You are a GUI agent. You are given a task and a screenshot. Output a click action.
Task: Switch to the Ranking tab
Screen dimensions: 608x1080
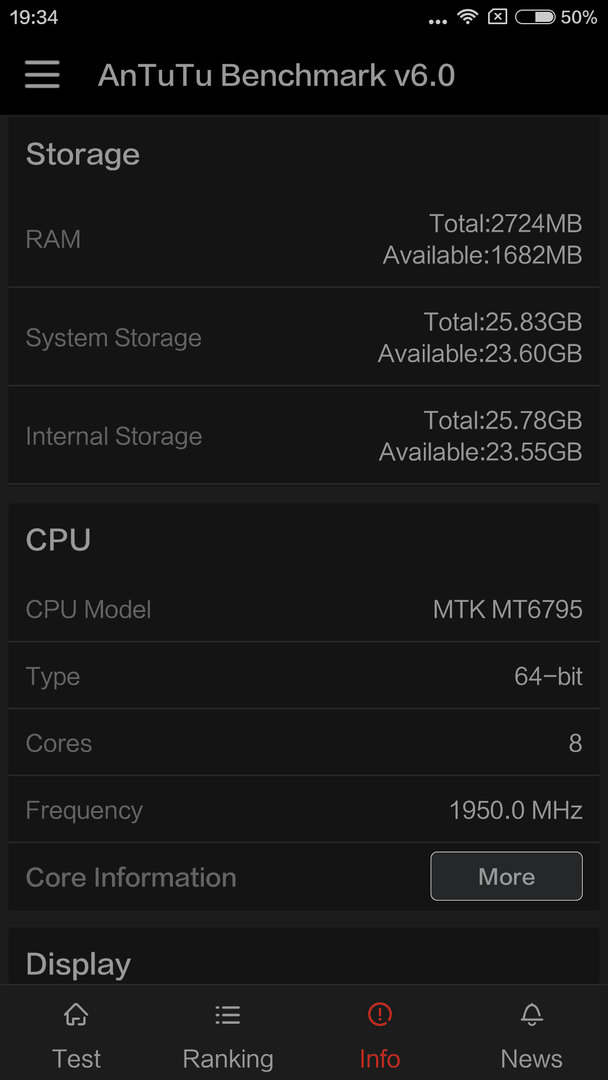click(228, 1032)
